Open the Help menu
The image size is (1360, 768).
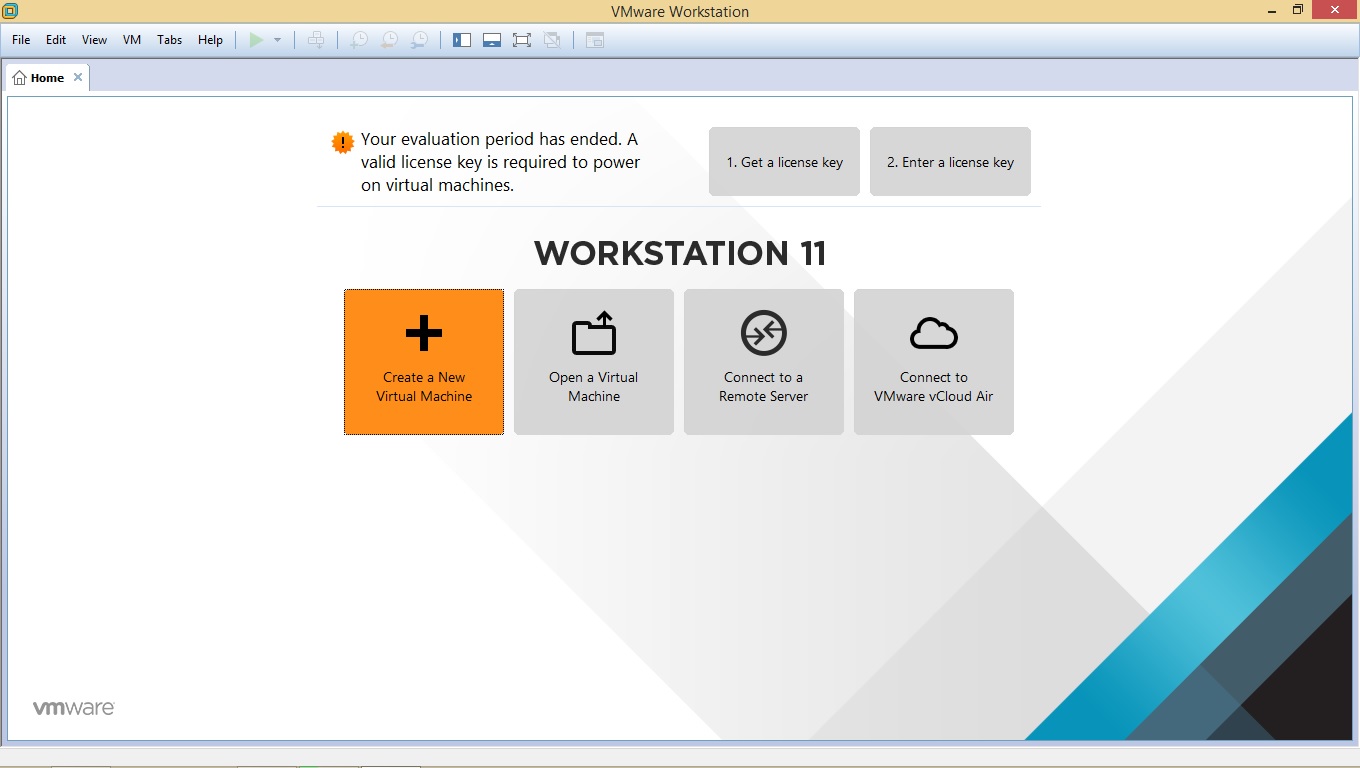(x=210, y=40)
